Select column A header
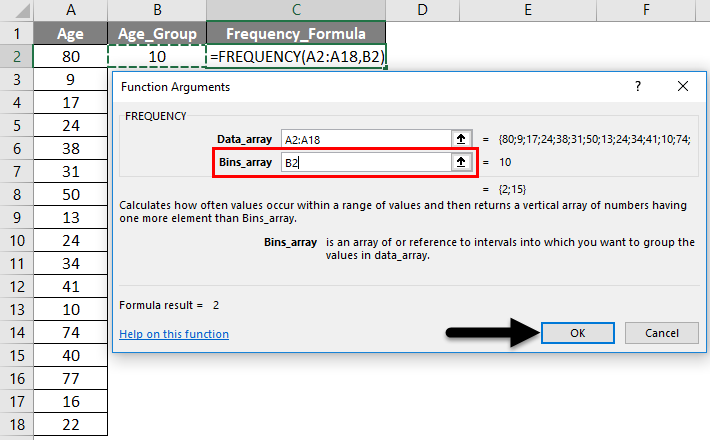 pyautogui.click(x=71, y=10)
